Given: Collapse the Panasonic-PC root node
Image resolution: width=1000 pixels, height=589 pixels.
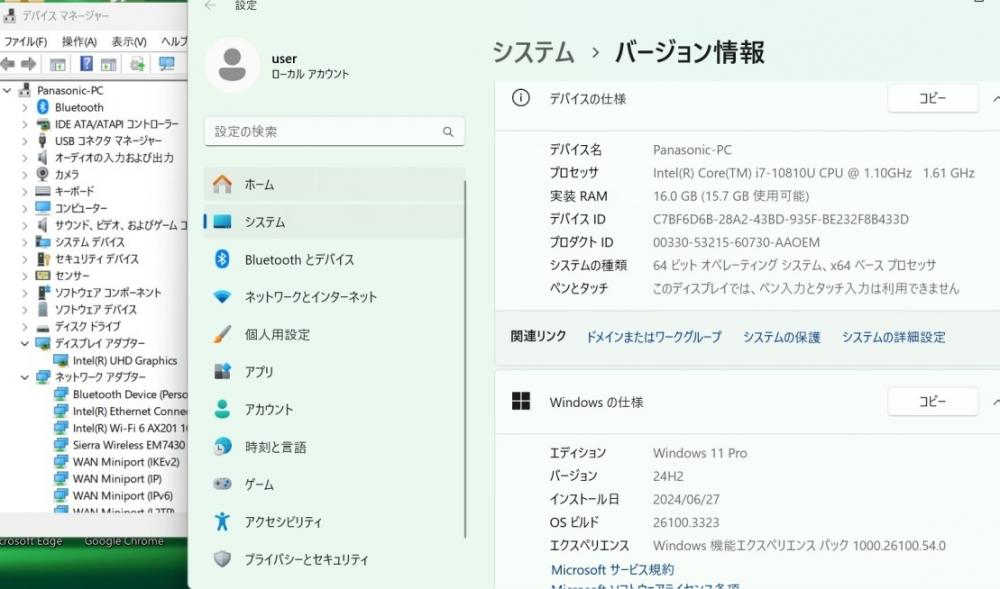Looking at the screenshot, I should (x=7, y=91).
